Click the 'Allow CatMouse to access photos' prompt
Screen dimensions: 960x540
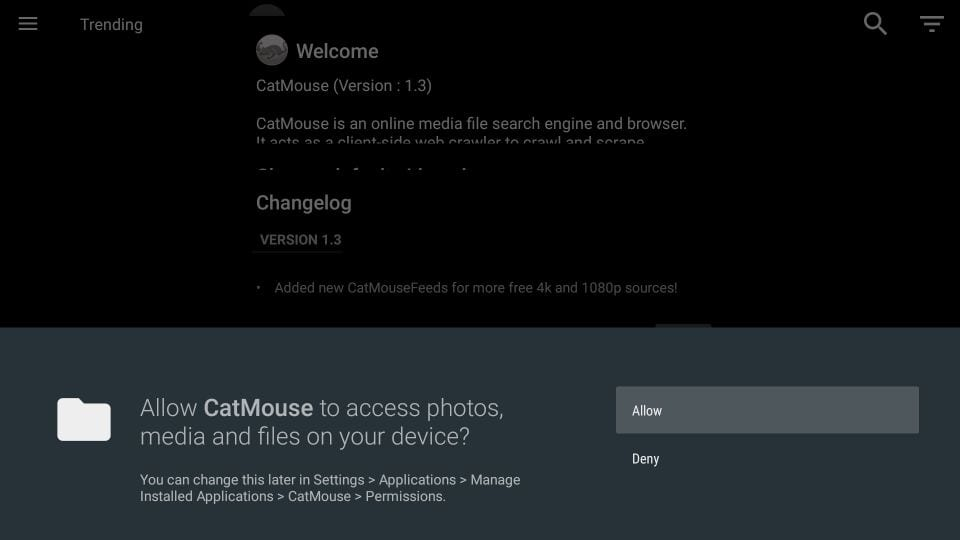(x=322, y=422)
